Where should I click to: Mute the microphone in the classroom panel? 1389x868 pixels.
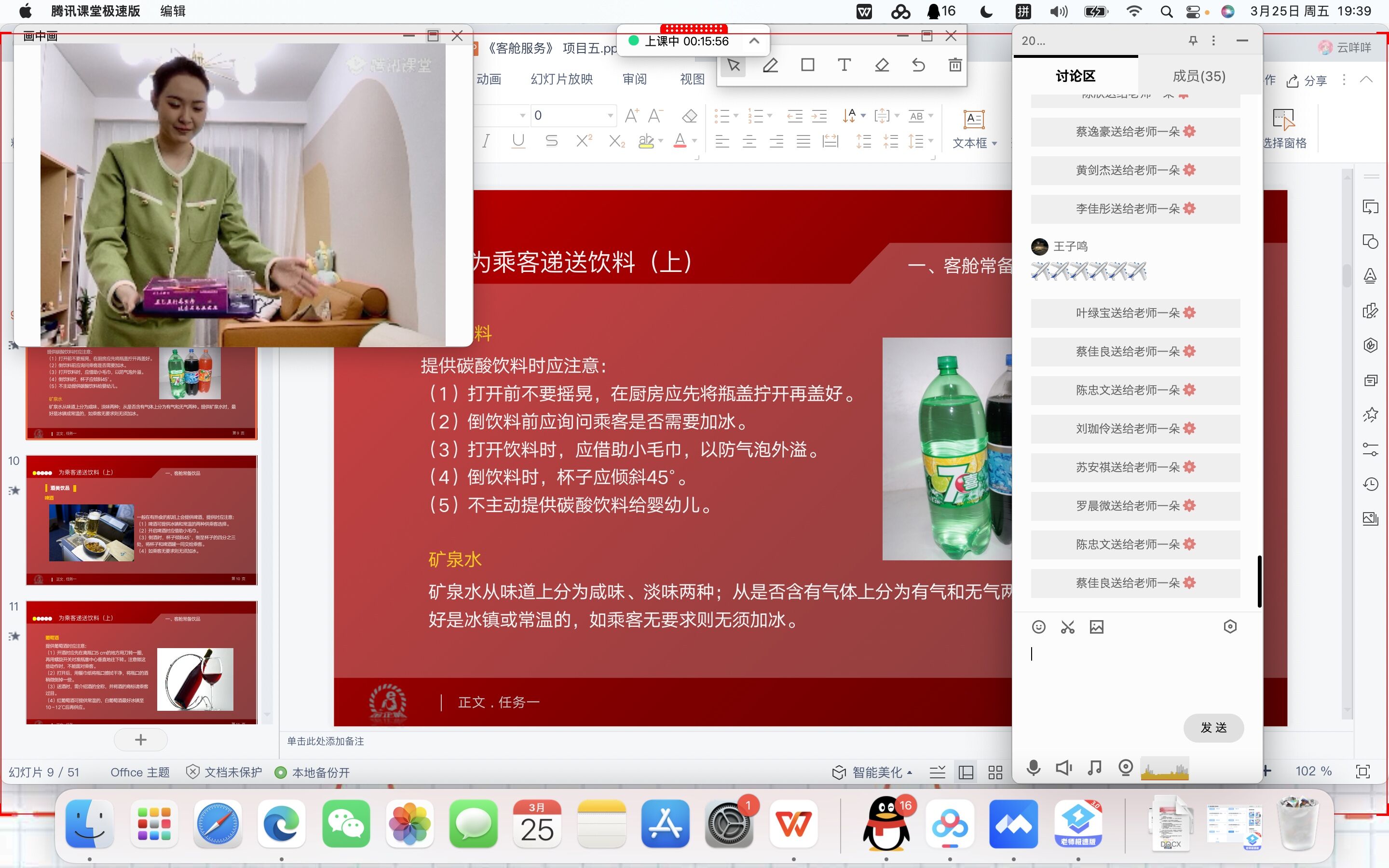coord(1033,768)
